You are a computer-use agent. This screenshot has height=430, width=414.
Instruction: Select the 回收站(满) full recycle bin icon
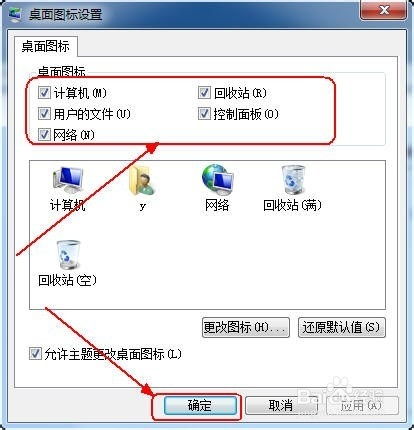pos(292,180)
